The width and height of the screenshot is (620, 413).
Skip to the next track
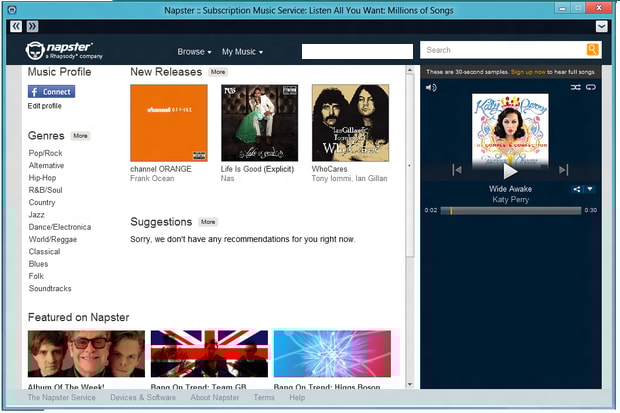click(563, 170)
